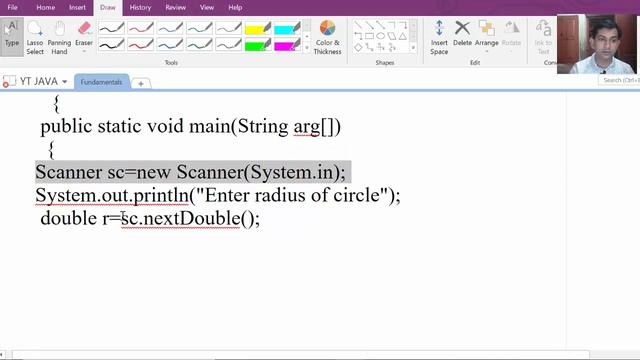
Task: Click the Delete button
Action: tap(462, 33)
